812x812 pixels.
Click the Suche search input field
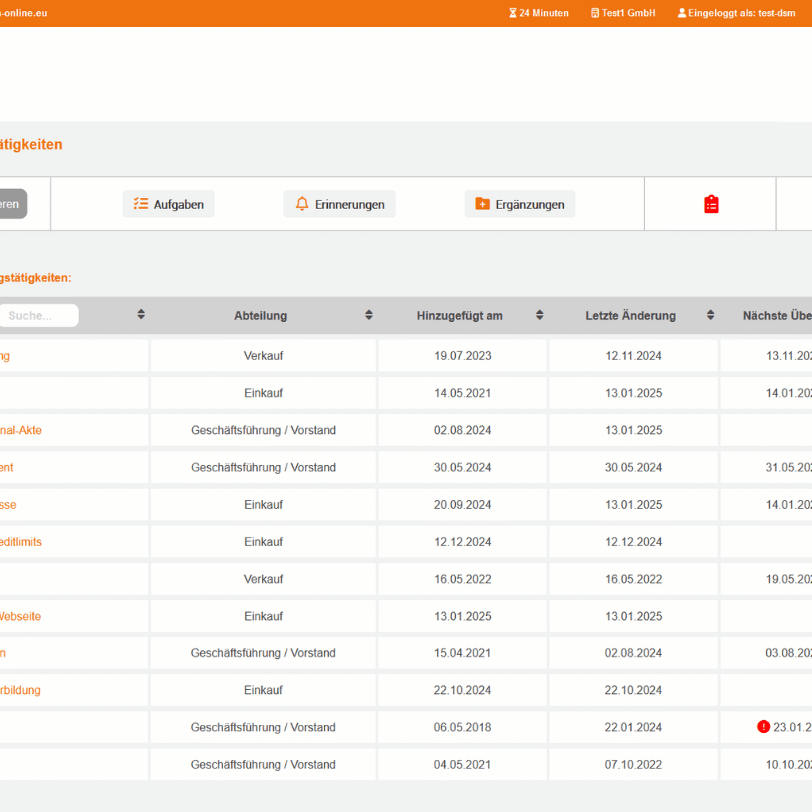click(x=38, y=316)
